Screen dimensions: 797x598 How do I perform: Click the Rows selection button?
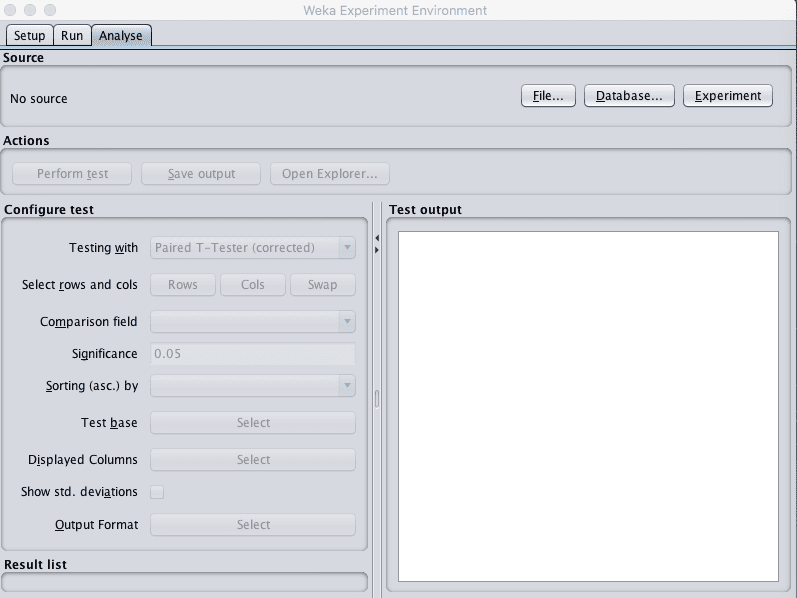coord(183,285)
